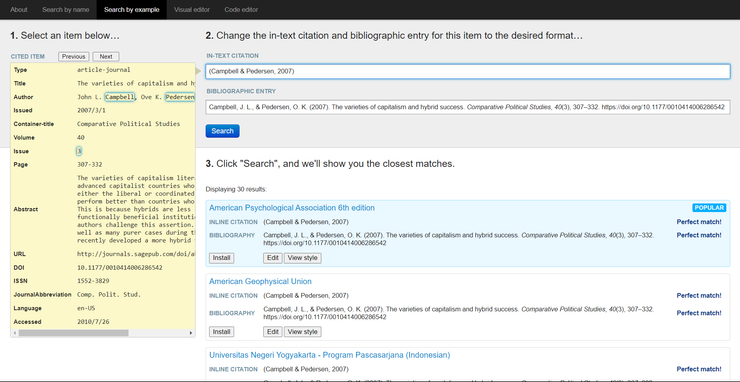Open the Visual editor tab
Image resolution: width=740 pixels, height=382 pixels.
192,9
